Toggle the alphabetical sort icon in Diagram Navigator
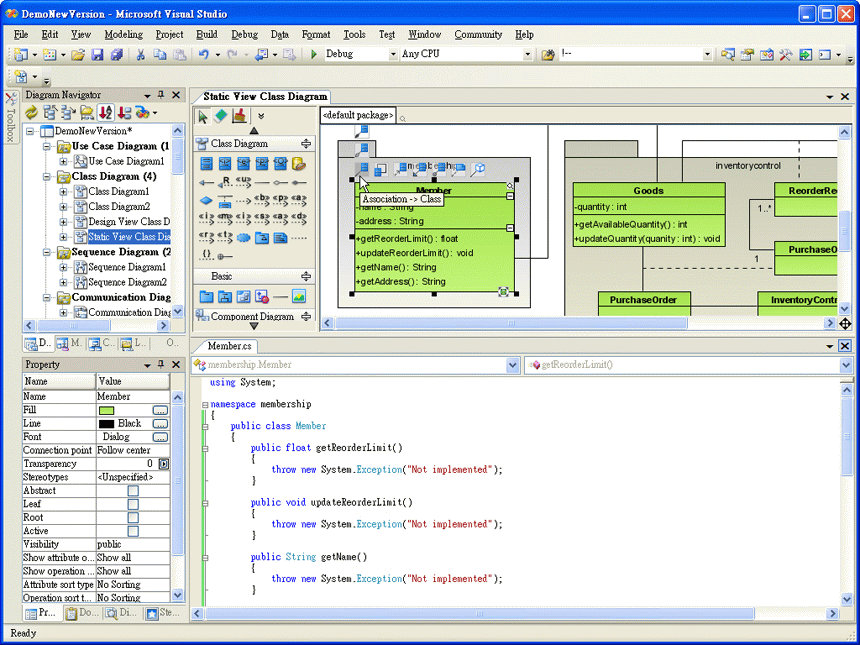The image size is (860, 645). [106, 112]
